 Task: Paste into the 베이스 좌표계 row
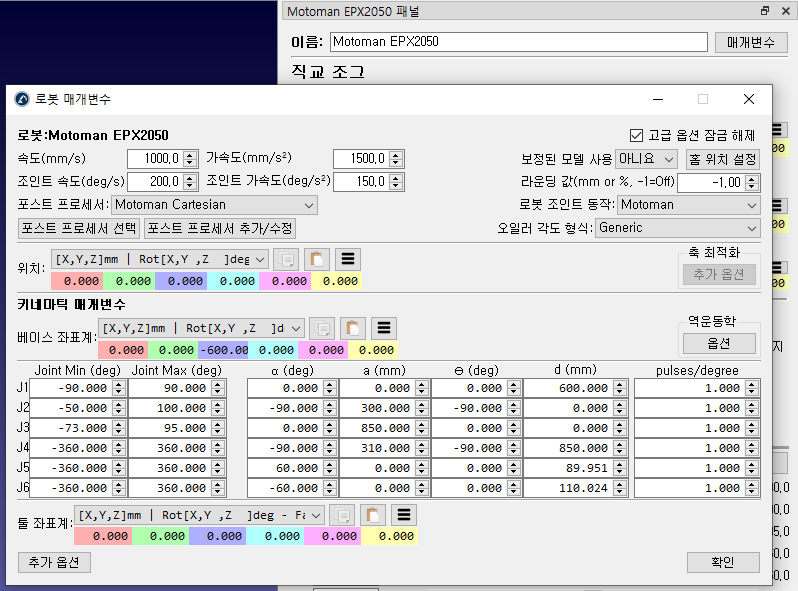[x=353, y=328]
